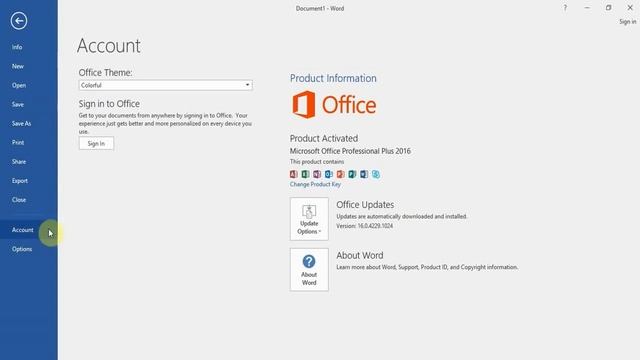Screen dimensions: 640x360
Task: Click the Excel app icon
Action: point(305,174)
